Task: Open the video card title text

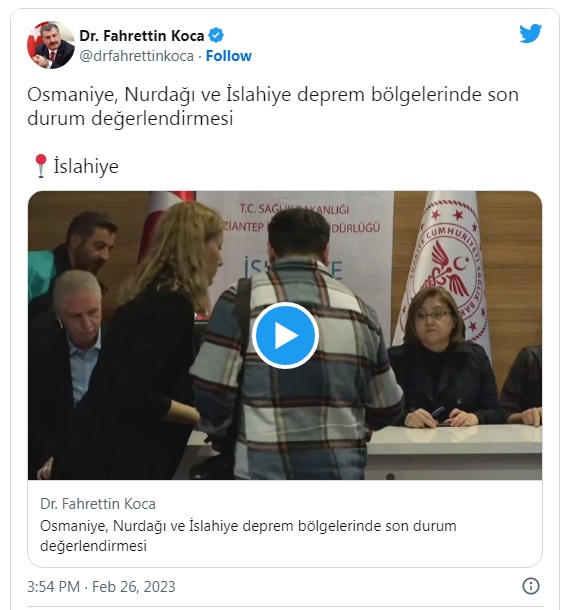Action: click(248, 536)
